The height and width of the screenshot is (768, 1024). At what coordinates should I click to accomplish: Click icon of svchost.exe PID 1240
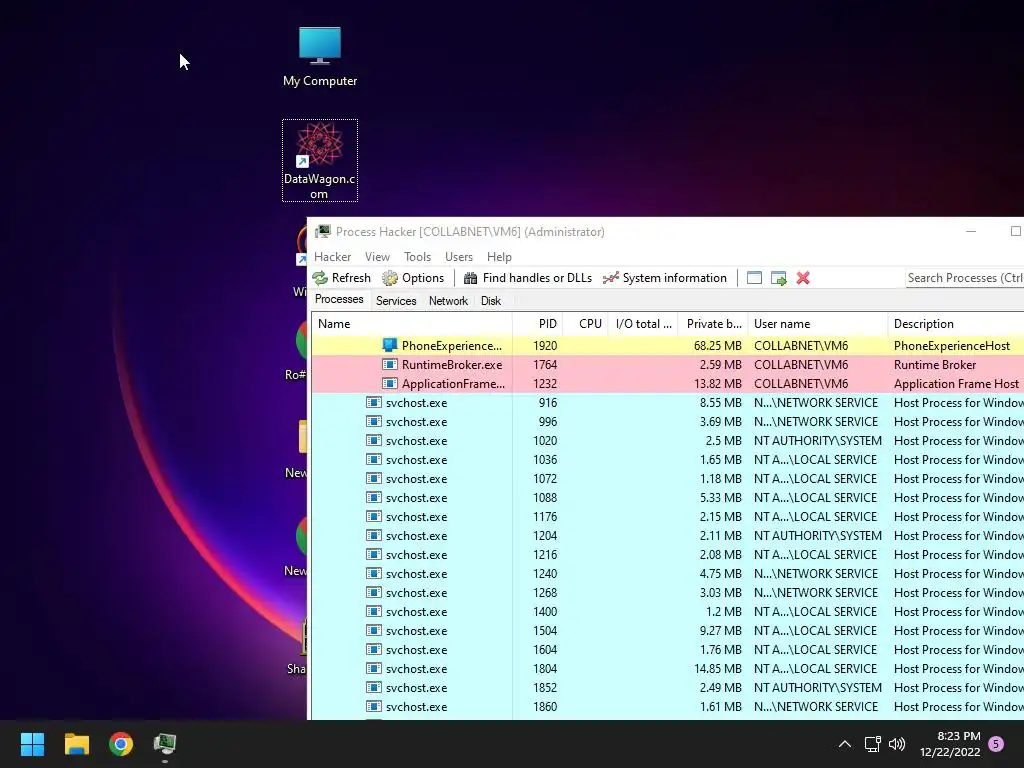point(374,573)
